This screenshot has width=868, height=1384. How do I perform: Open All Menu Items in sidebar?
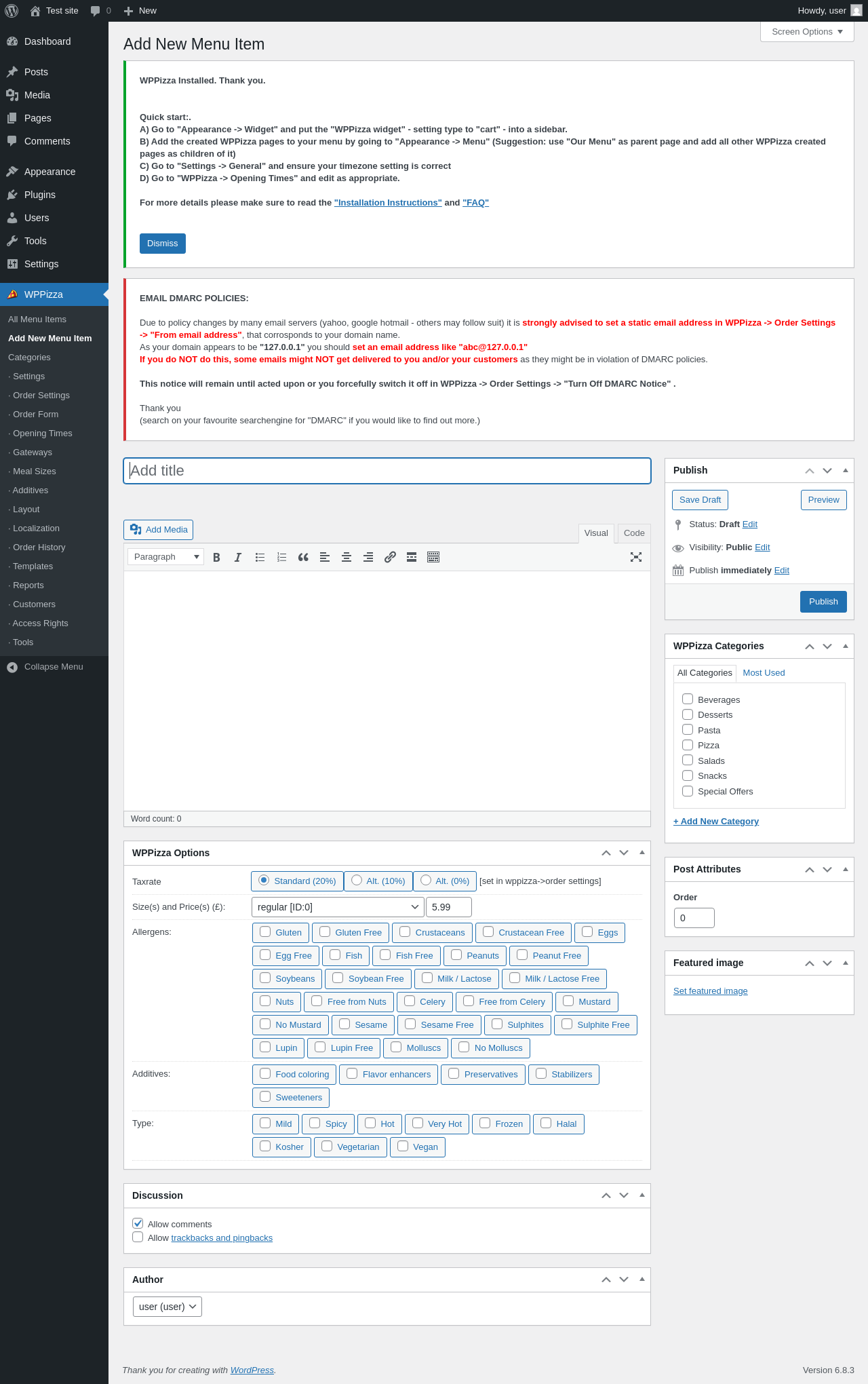(37, 320)
